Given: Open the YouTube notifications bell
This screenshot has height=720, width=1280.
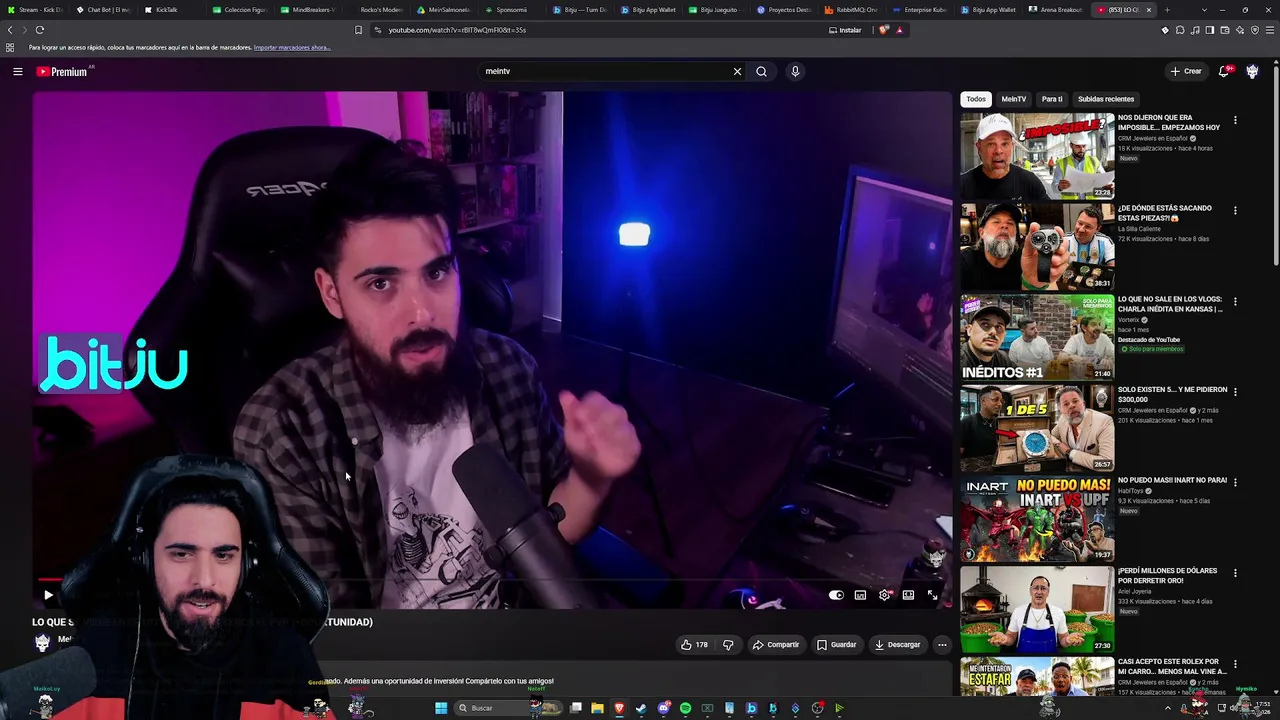Looking at the screenshot, I should pos(1224,71).
